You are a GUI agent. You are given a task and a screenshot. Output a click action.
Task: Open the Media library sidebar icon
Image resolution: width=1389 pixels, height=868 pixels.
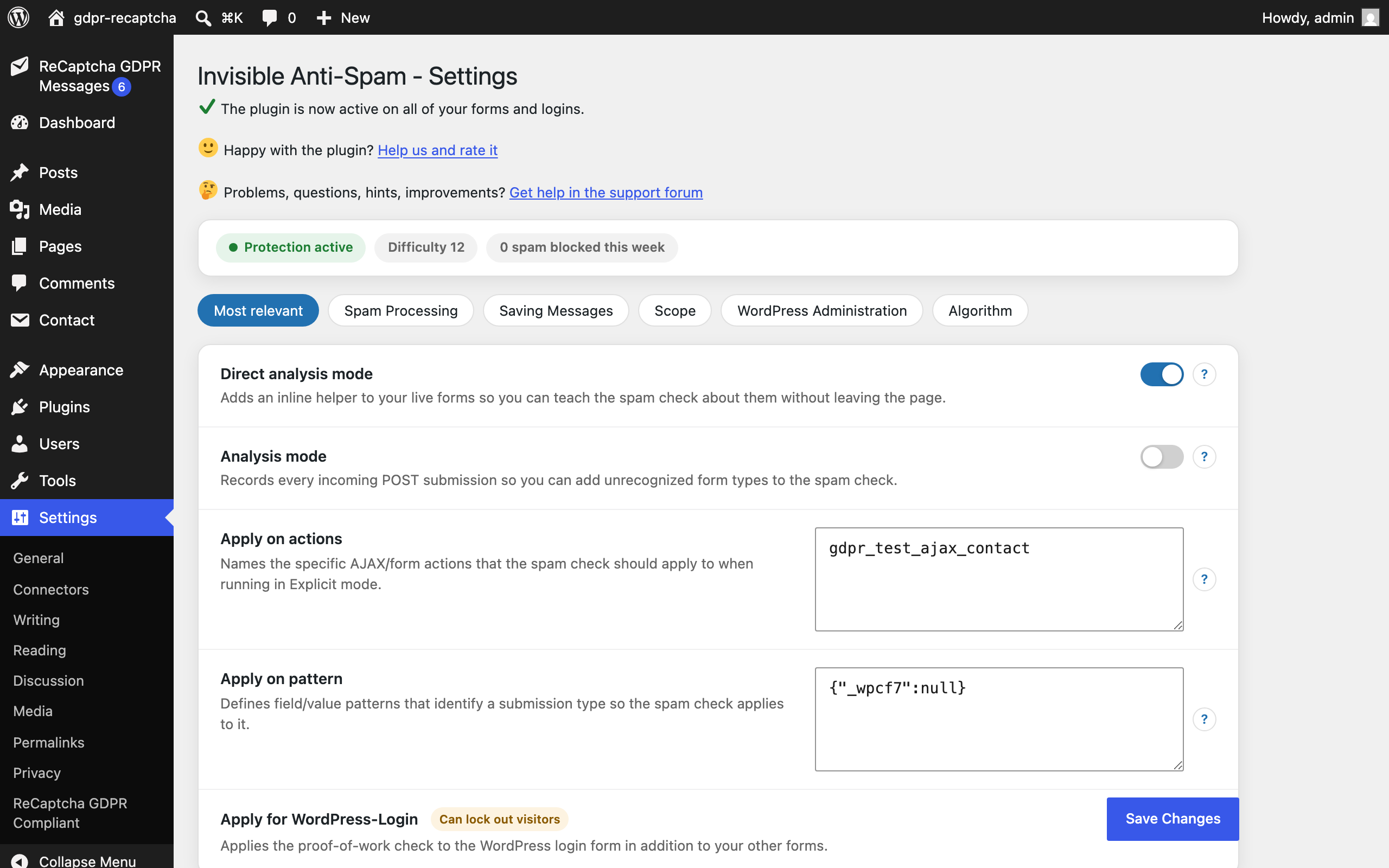[x=20, y=209]
